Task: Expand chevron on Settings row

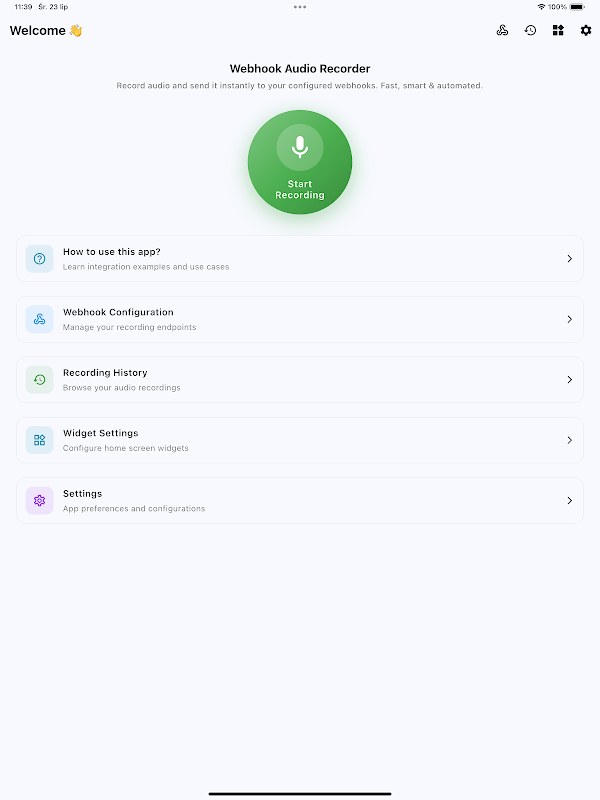Action: click(570, 501)
